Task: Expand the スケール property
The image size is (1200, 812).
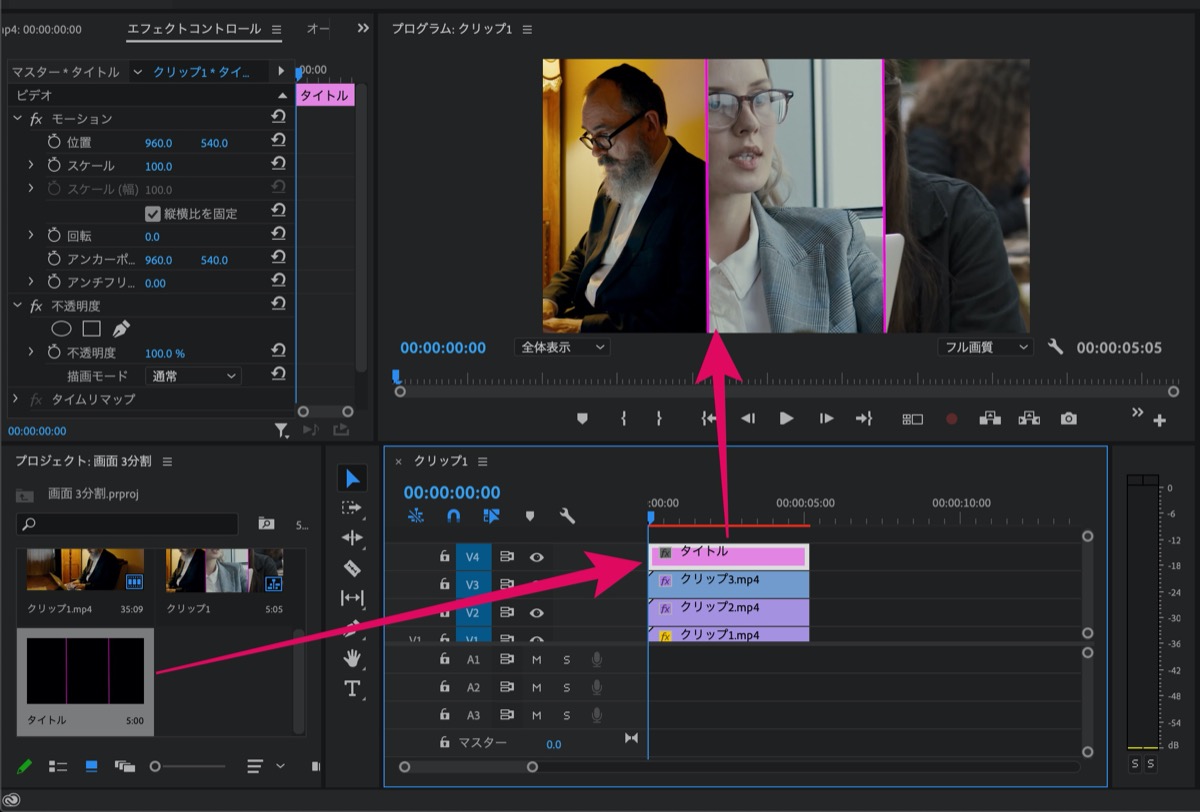Action: pyautogui.click(x=31, y=165)
